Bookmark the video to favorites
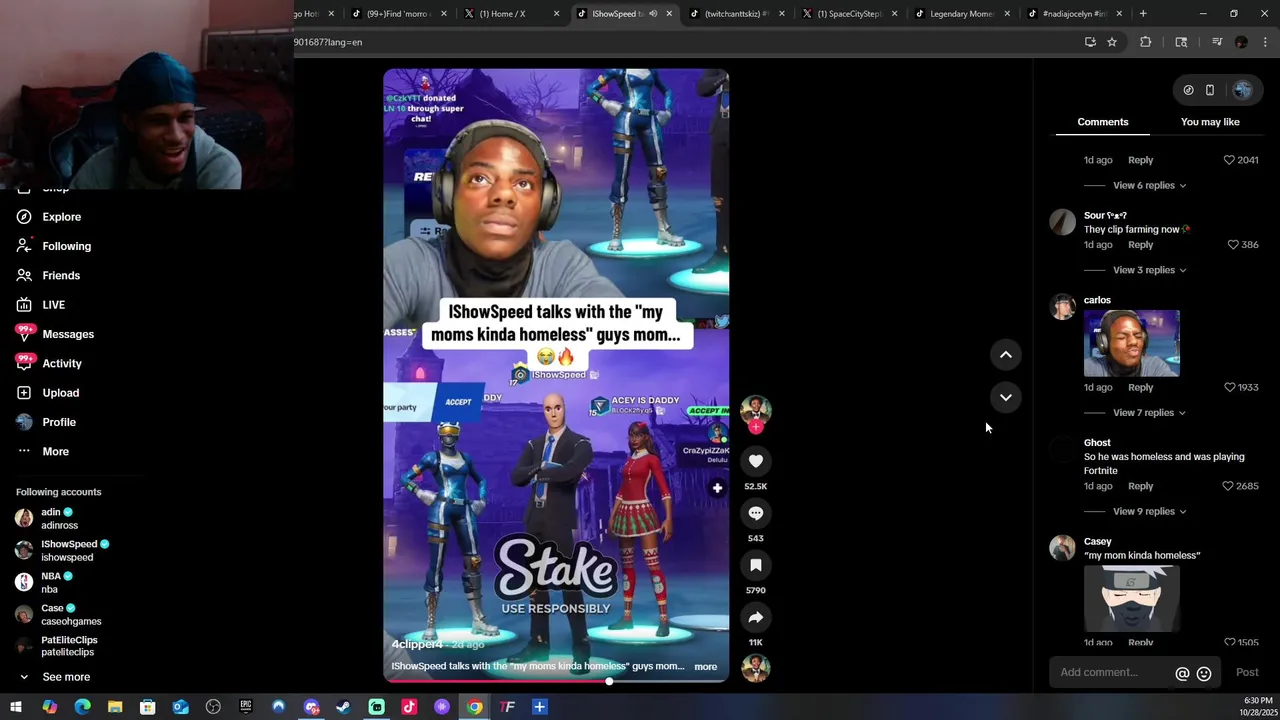This screenshot has height=720, width=1280. pyautogui.click(x=755, y=565)
